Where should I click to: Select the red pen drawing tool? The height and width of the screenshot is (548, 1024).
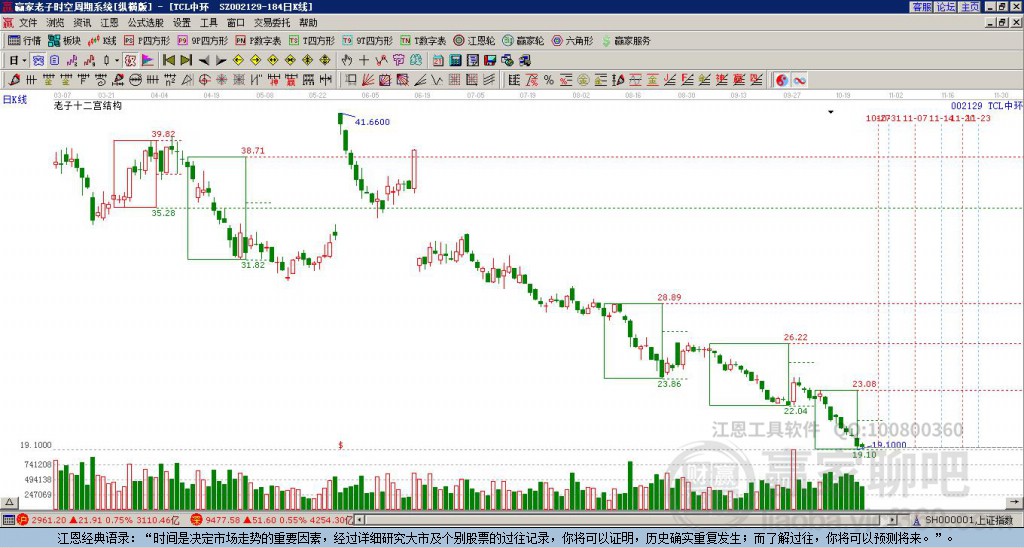(14, 80)
